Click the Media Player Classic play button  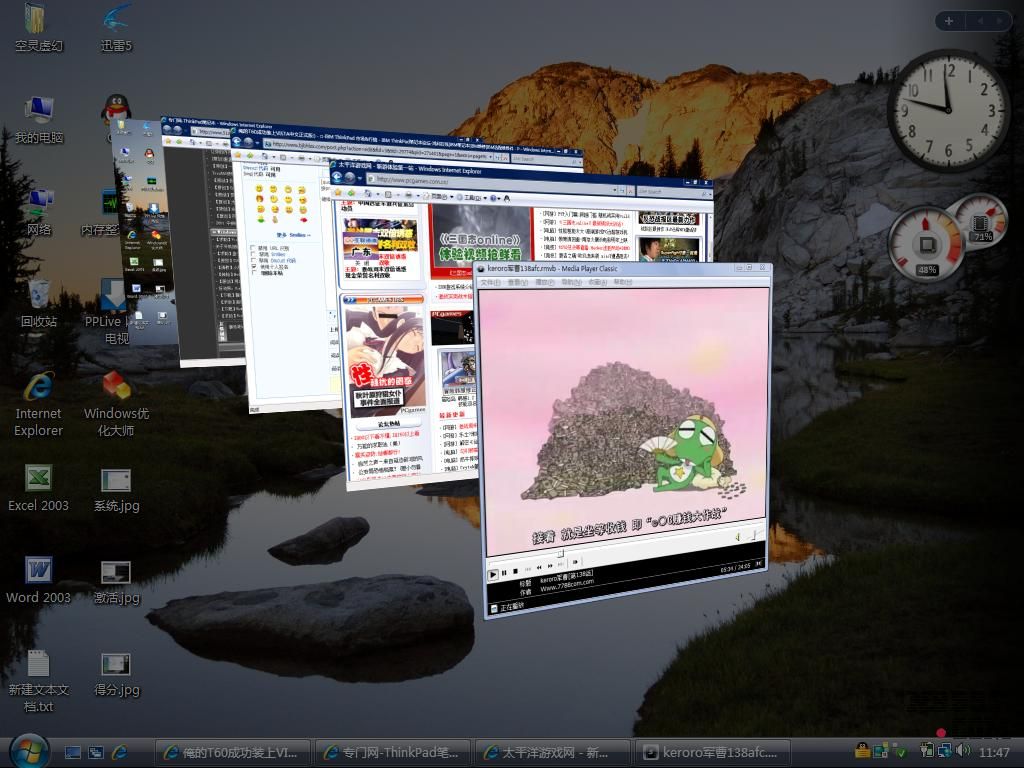[493, 573]
